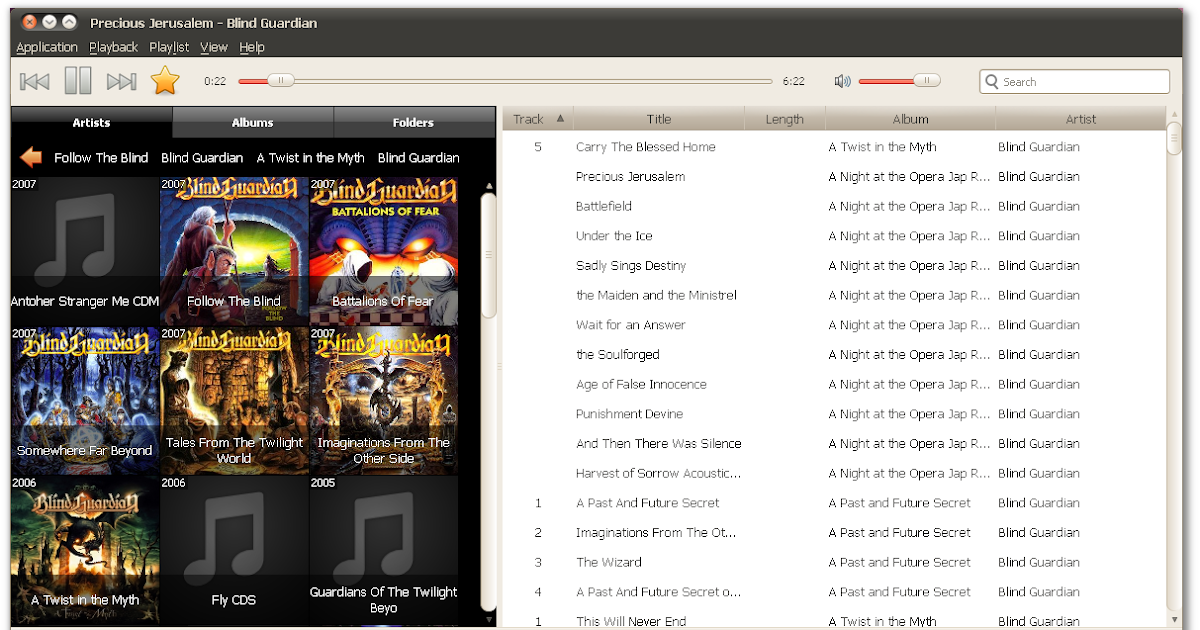Click the album browser scrollbar
Viewport: 1200px width, 630px height.
click(488, 255)
